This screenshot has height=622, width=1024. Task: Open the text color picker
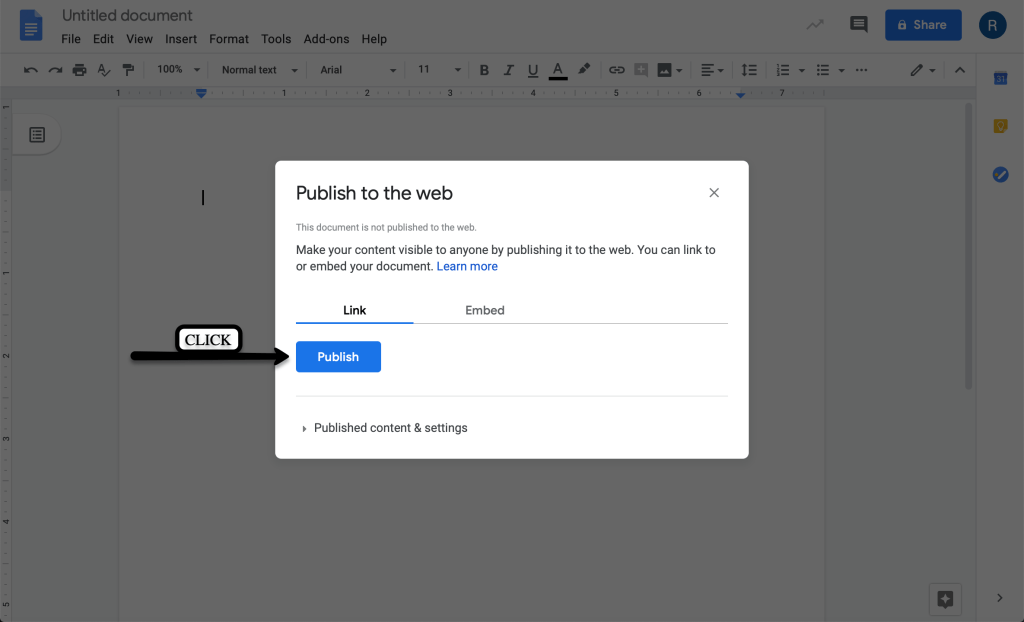[x=558, y=70]
